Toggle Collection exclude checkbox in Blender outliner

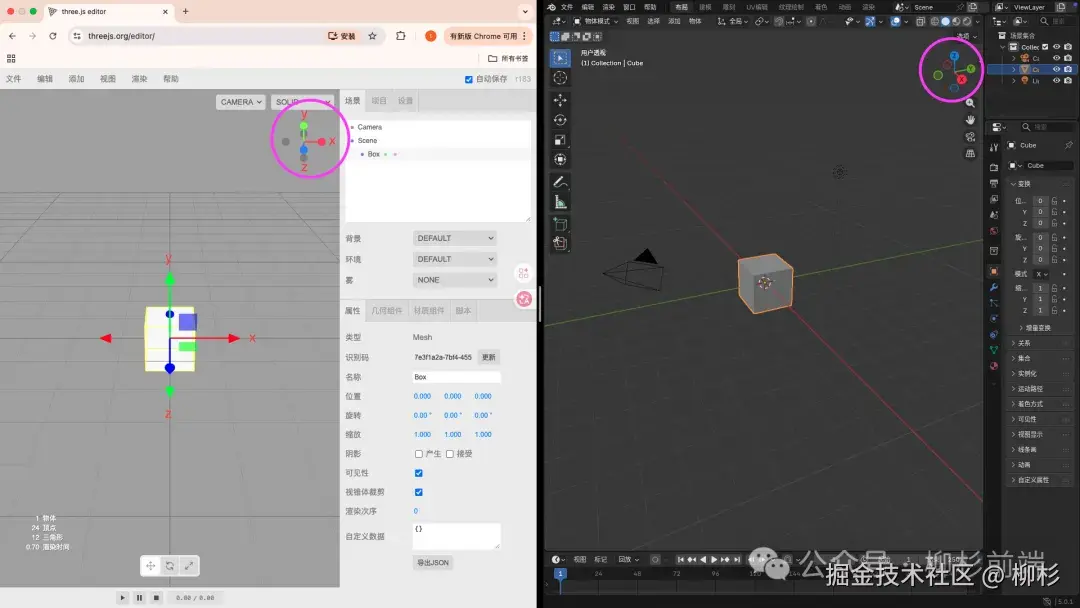[1046, 47]
